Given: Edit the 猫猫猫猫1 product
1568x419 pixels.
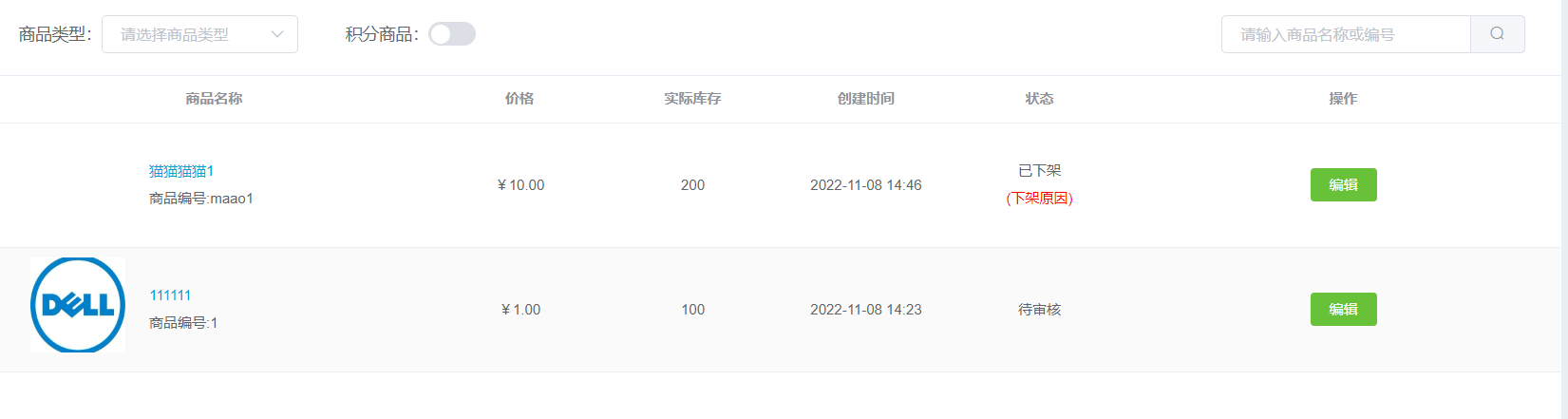Looking at the screenshot, I should coord(1343,185).
